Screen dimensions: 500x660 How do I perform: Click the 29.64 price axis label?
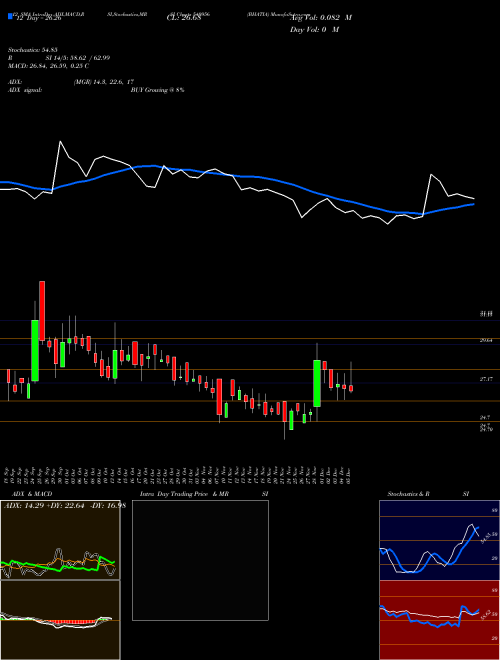486,341
